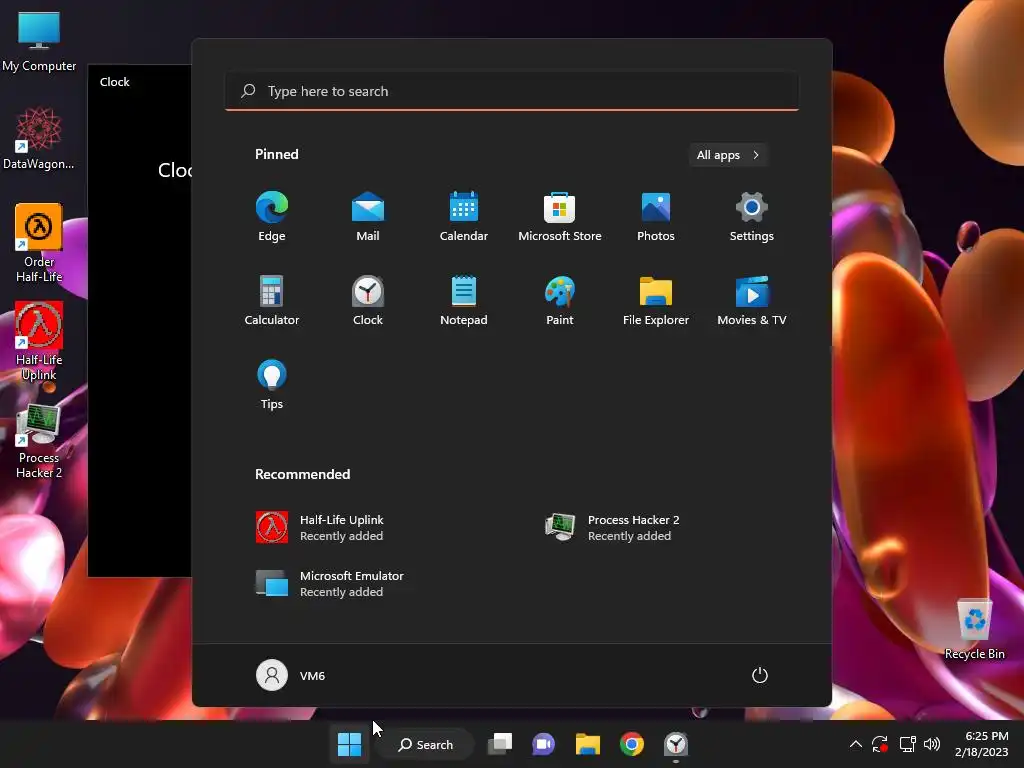Select the DataWagon desktop shortcut
The height and width of the screenshot is (768, 1024).
point(39,138)
